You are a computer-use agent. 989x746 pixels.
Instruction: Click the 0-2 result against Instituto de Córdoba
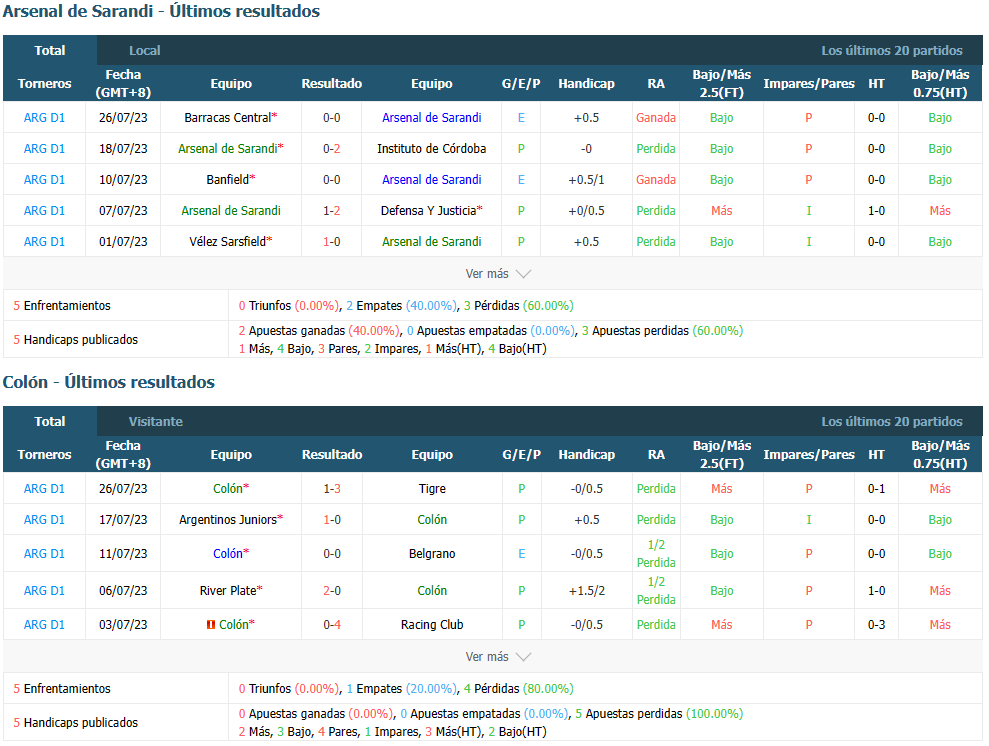332,149
